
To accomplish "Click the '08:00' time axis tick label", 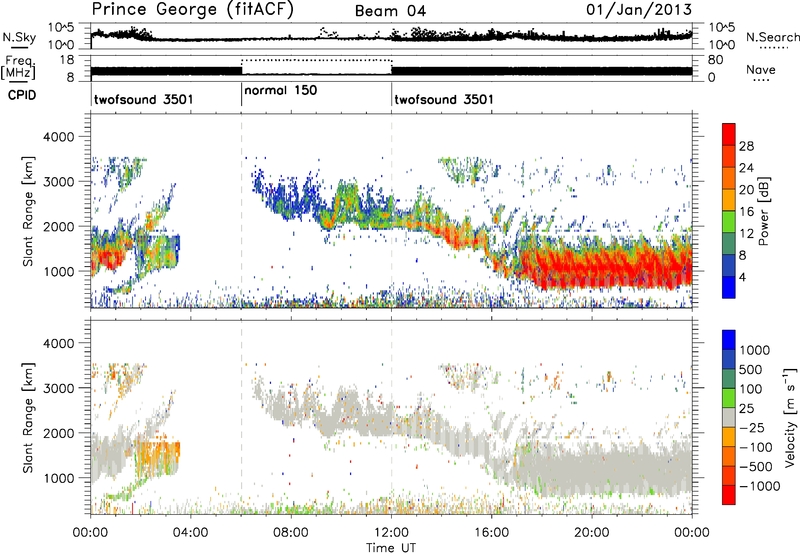I will tap(291, 533).
